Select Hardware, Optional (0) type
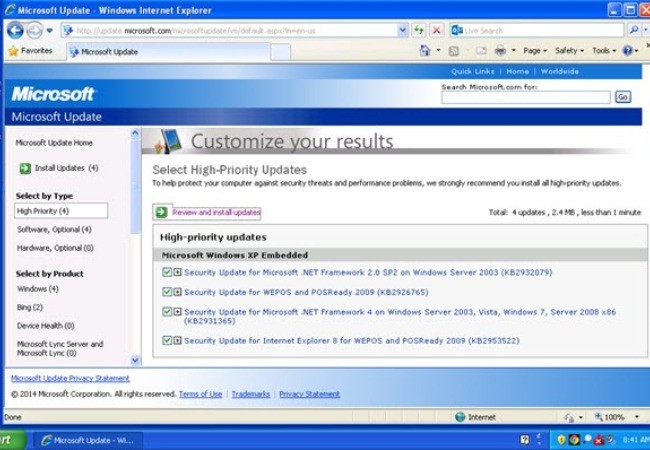This screenshot has width=650, height=450. [x=55, y=248]
